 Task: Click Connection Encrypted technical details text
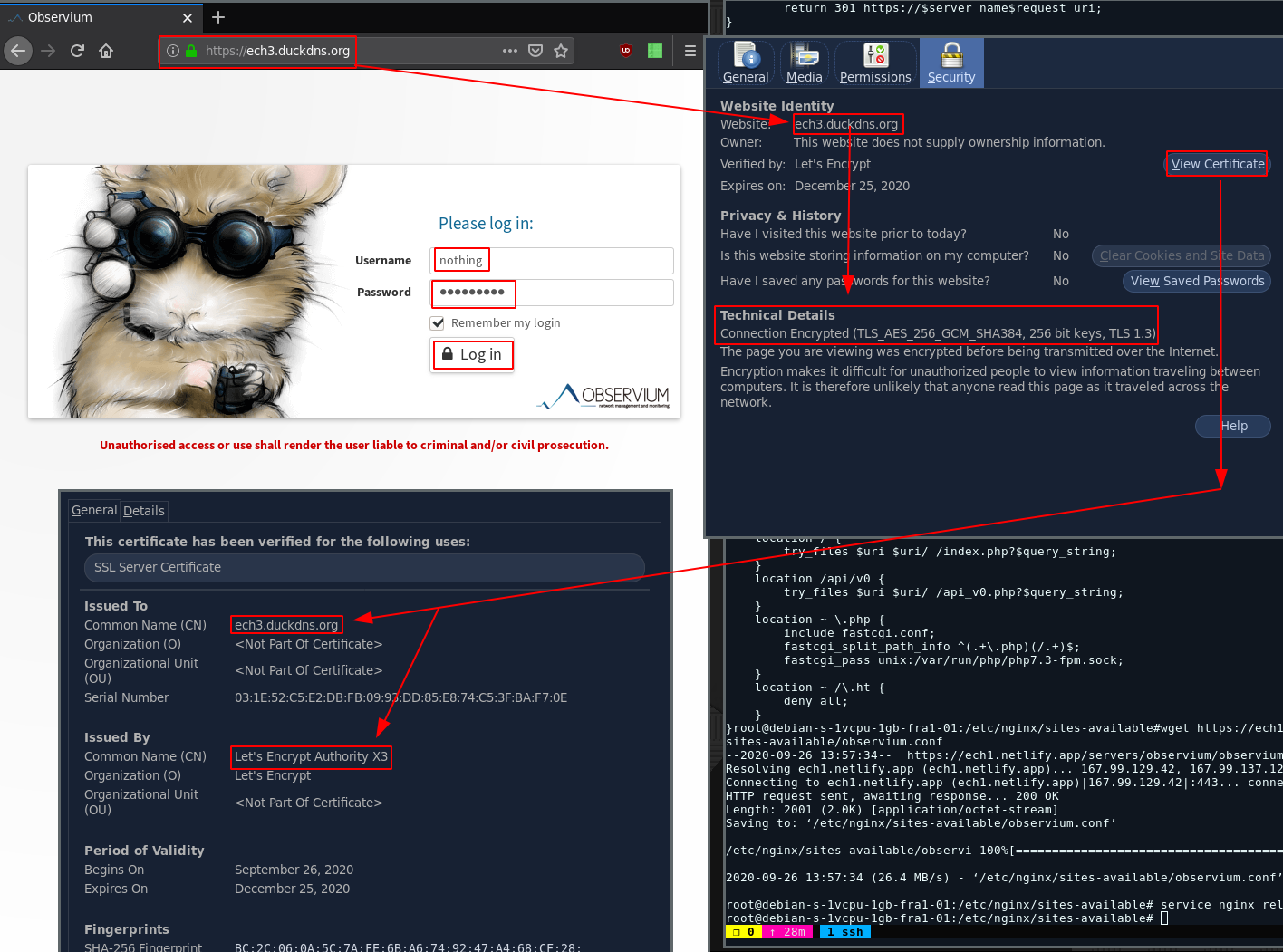pos(938,333)
